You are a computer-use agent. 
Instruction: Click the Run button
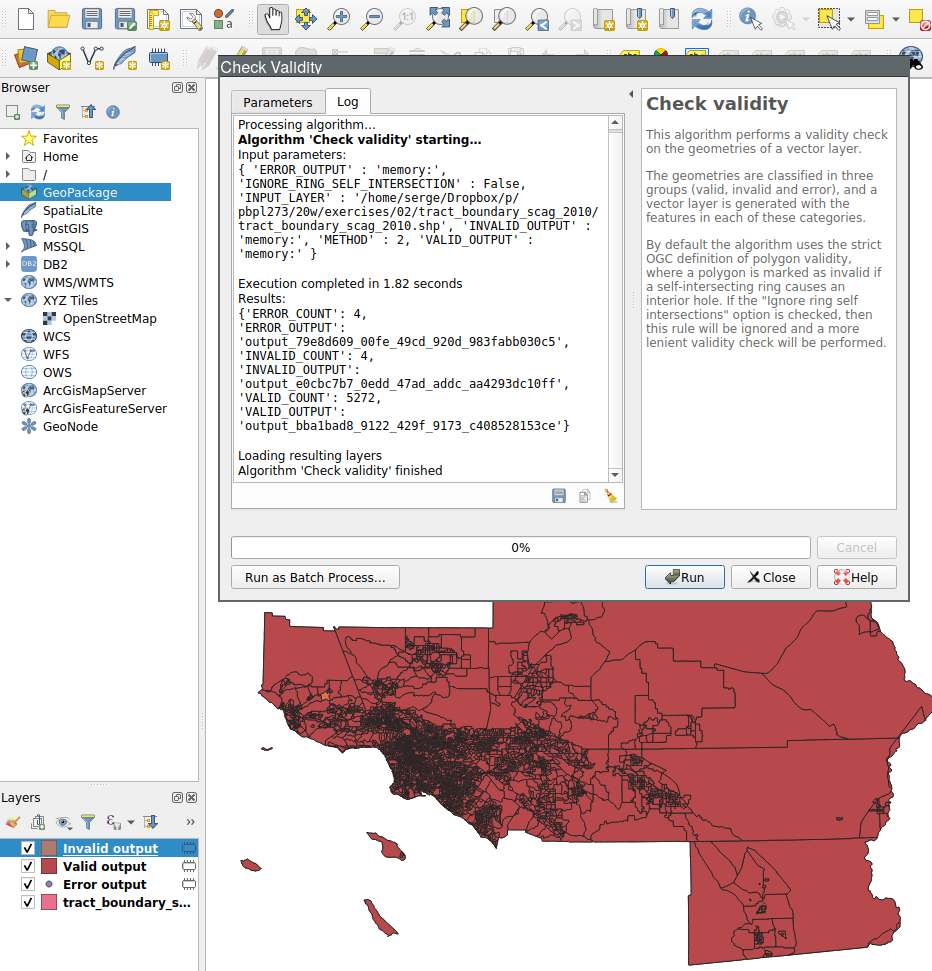tap(684, 577)
